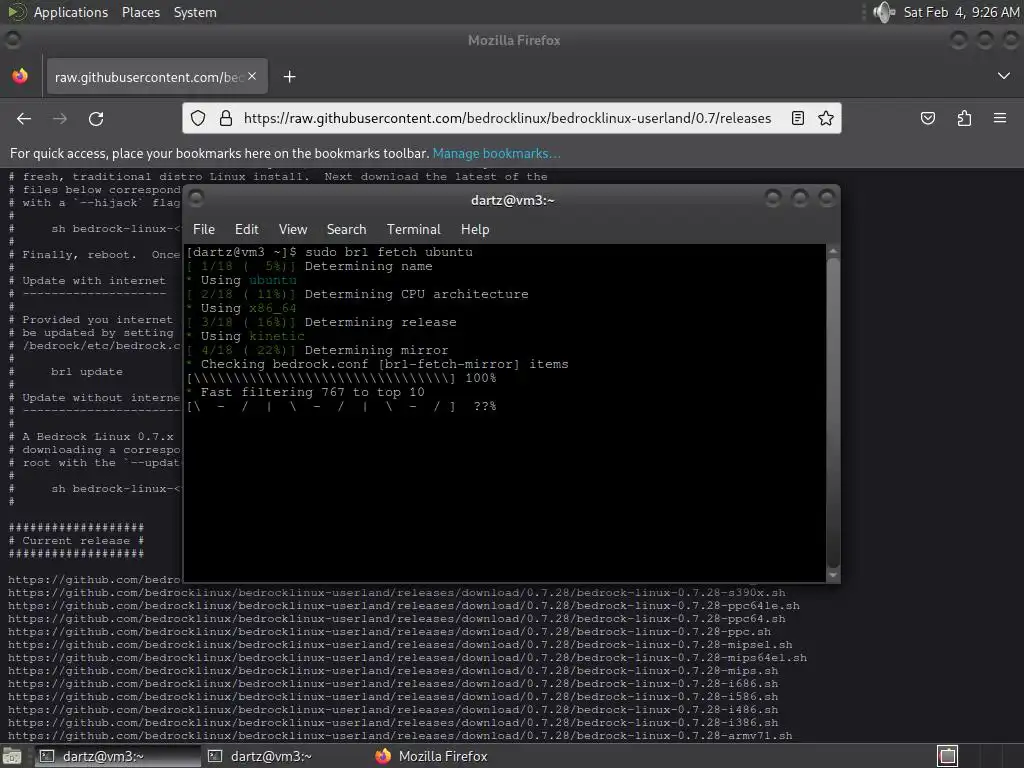Click the bedrock-linux-0.7.28-ppc64.sh URL line

coord(396,619)
